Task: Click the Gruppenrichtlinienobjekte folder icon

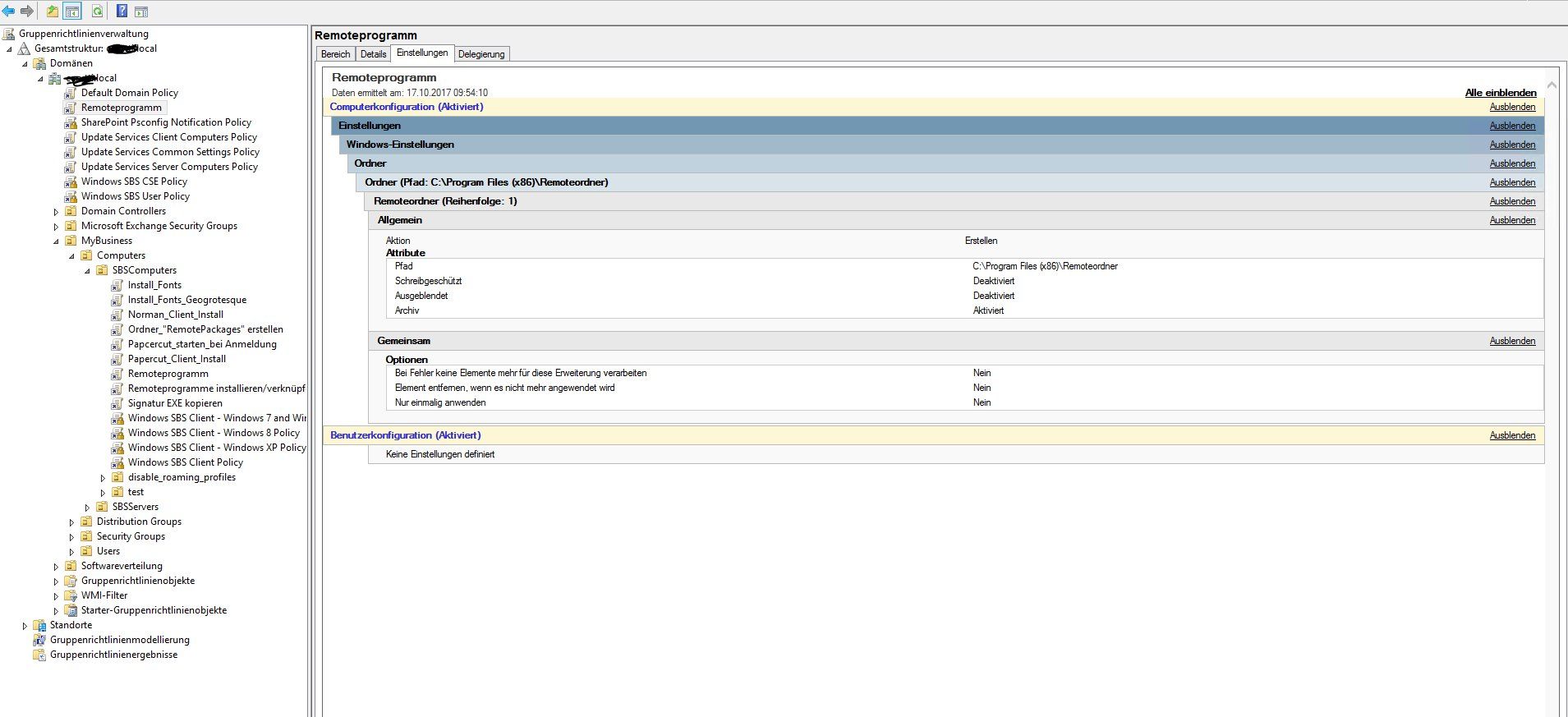Action: pyautogui.click(x=71, y=581)
